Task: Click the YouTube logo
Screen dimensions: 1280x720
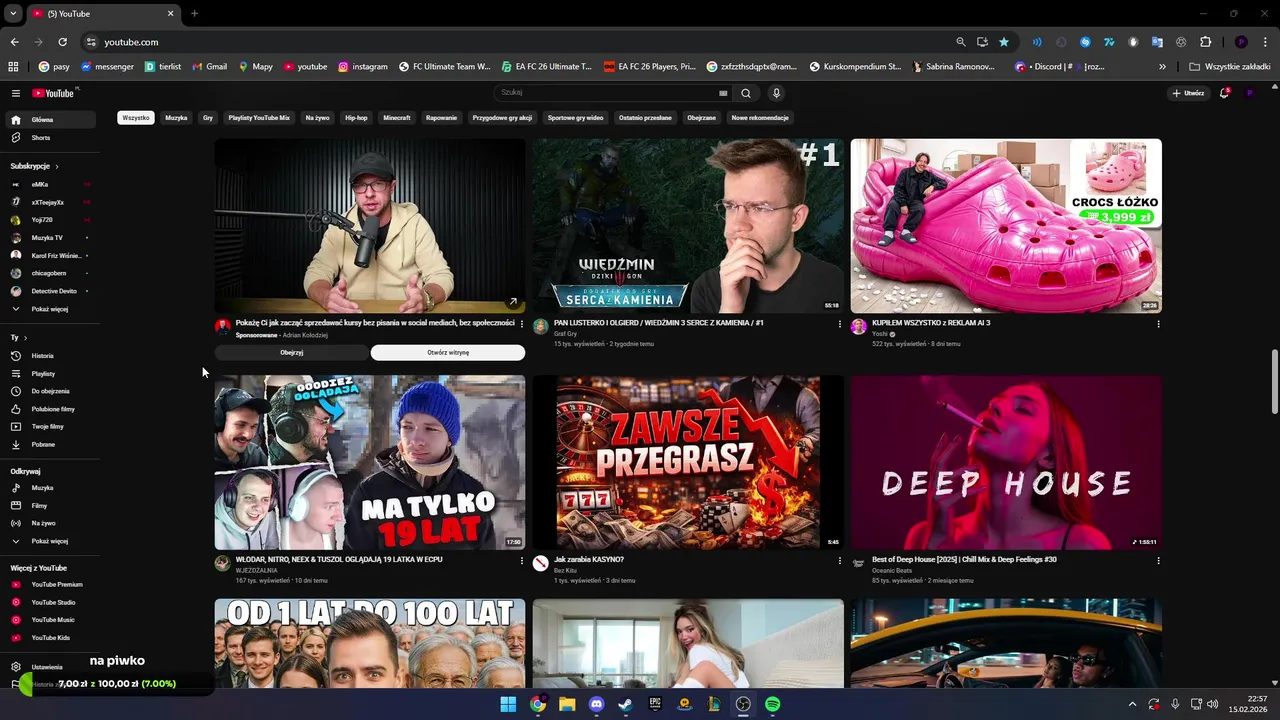Action: (53, 93)
